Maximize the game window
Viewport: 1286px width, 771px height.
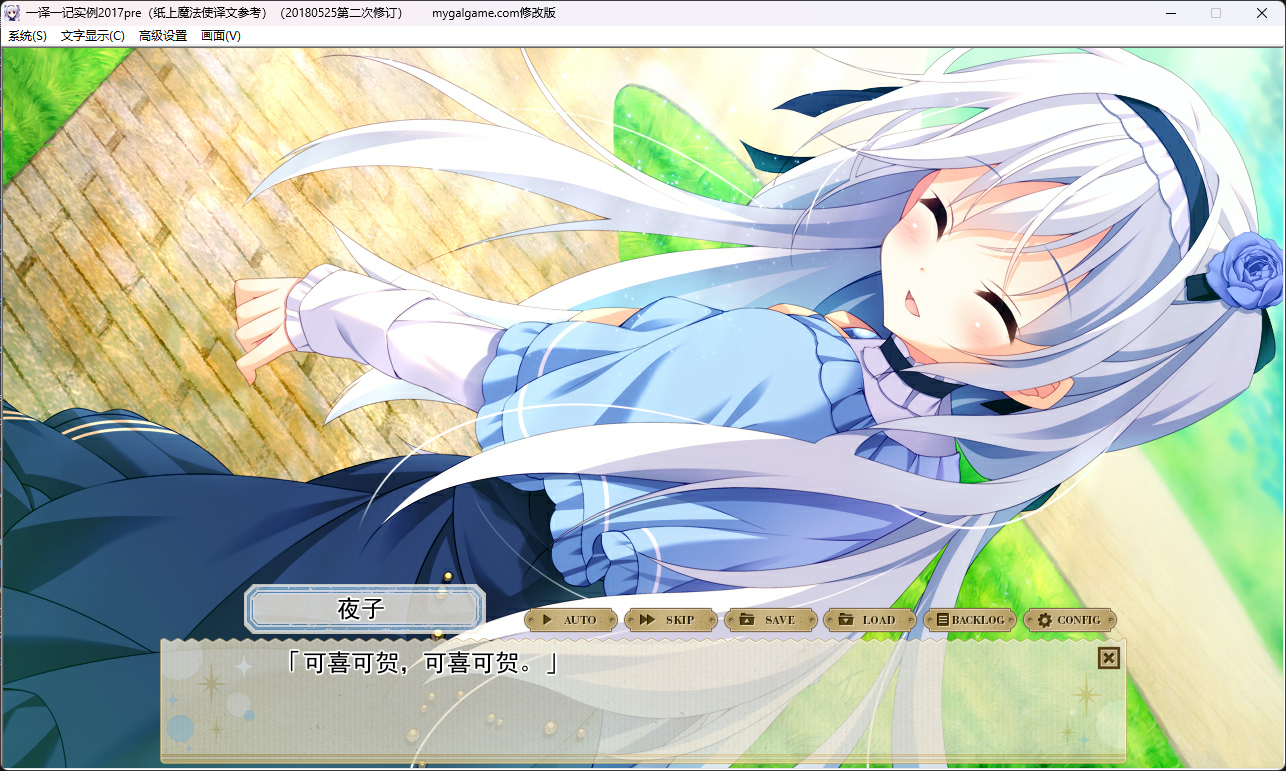point(1216,13)
